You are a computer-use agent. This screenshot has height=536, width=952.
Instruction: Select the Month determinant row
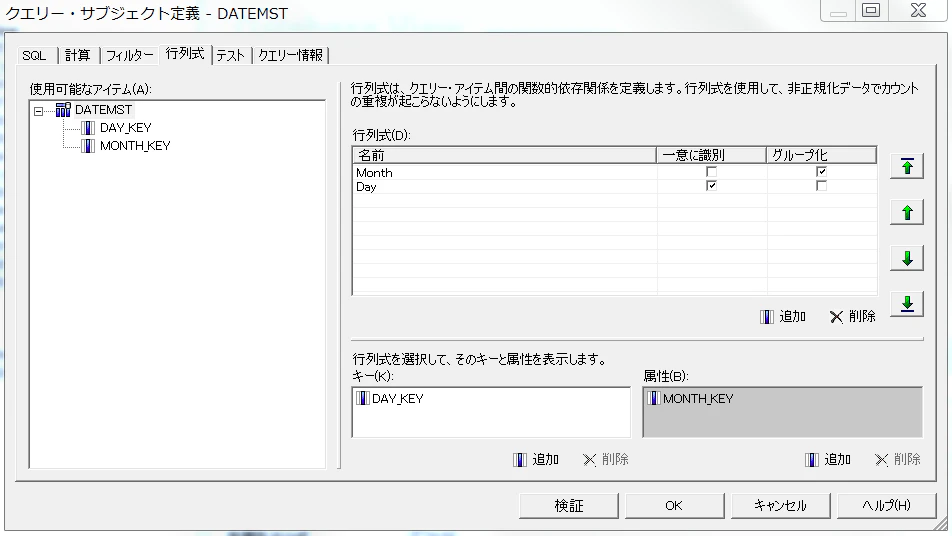[614, 172]
